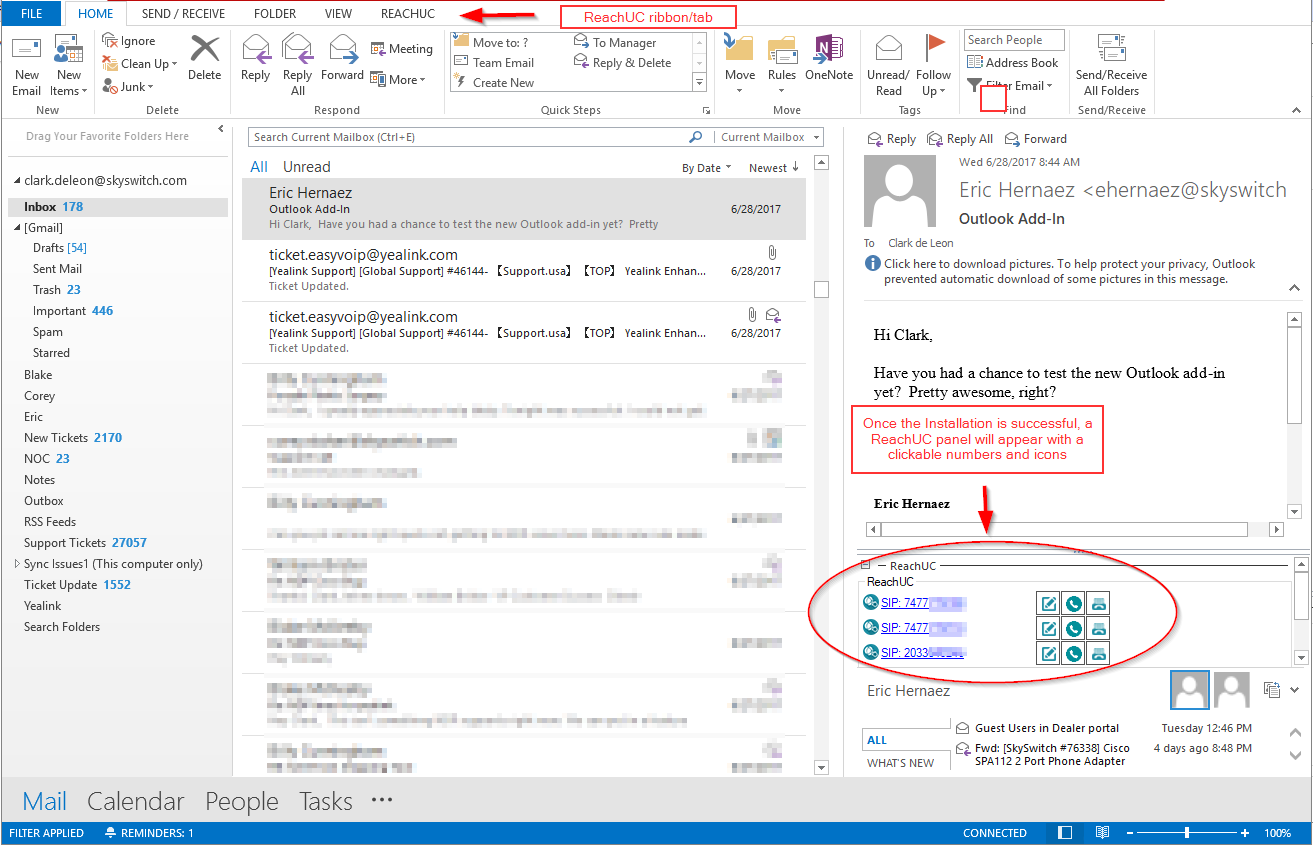Adjust the zoom slider handle in the status bar
This screenshot has width=1313, height=845.
coord(1187,833)
